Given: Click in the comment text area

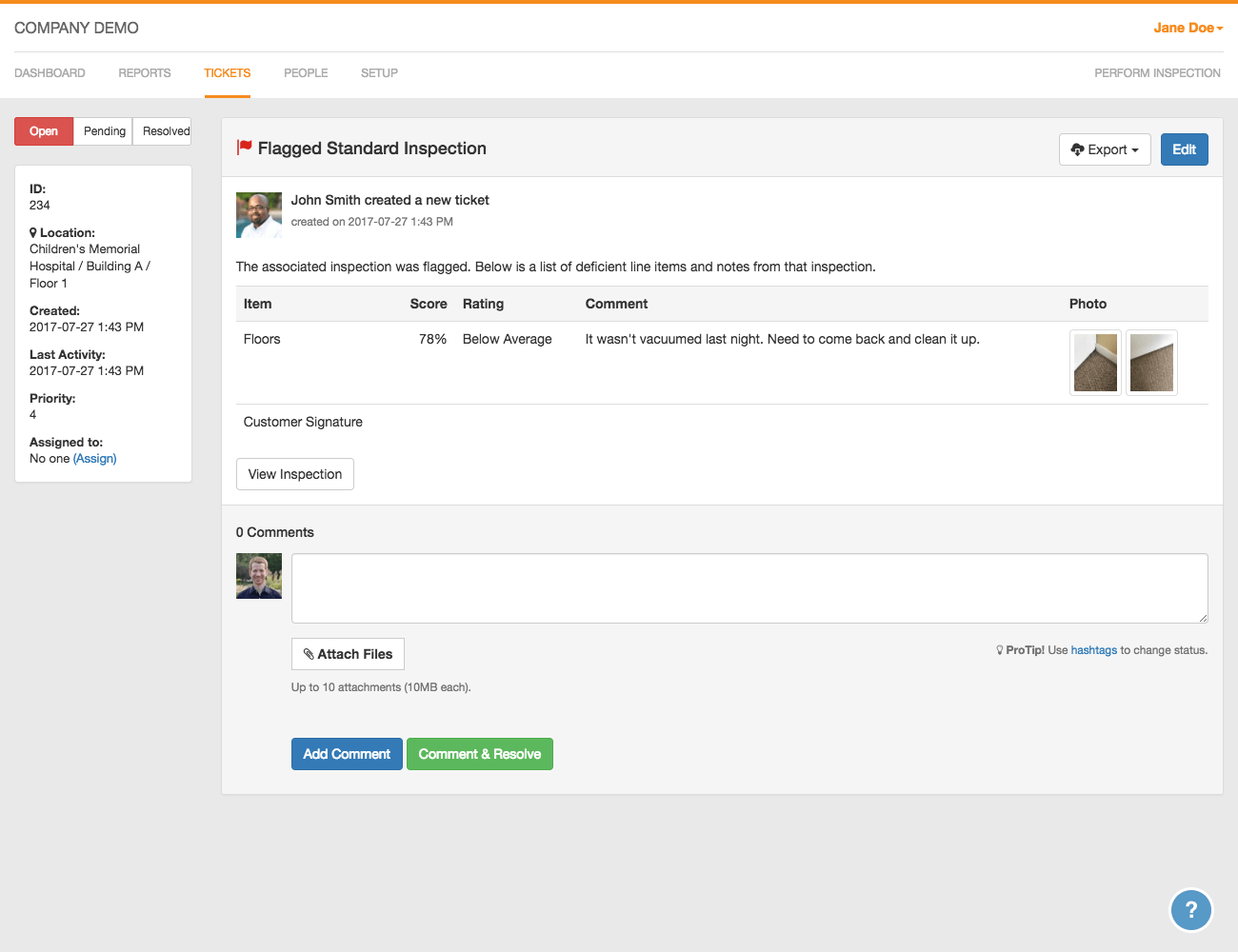Looking at the screenshot, I should (x=749, y=588).
